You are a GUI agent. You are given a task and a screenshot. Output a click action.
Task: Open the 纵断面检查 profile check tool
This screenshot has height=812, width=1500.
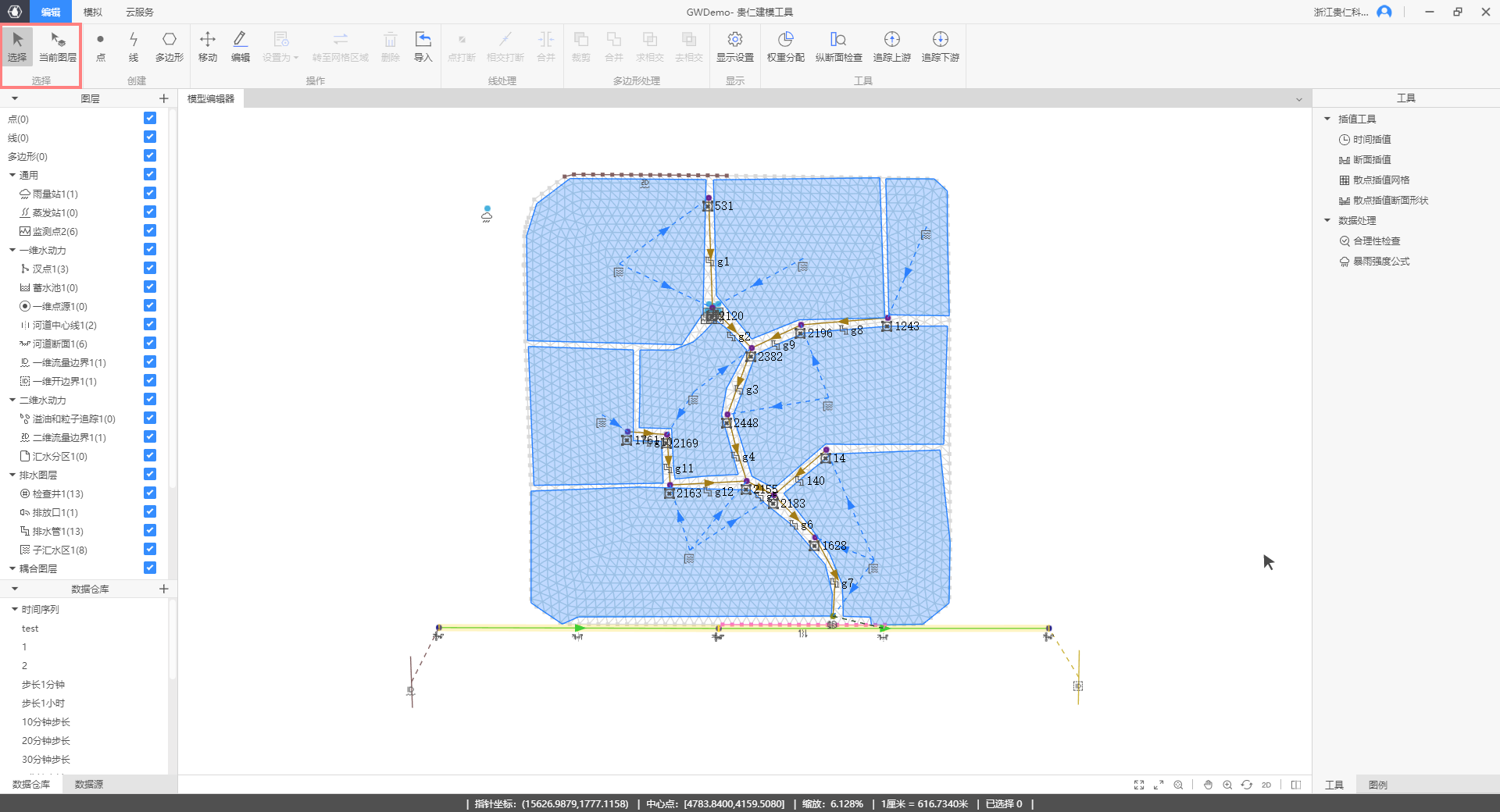838,46
